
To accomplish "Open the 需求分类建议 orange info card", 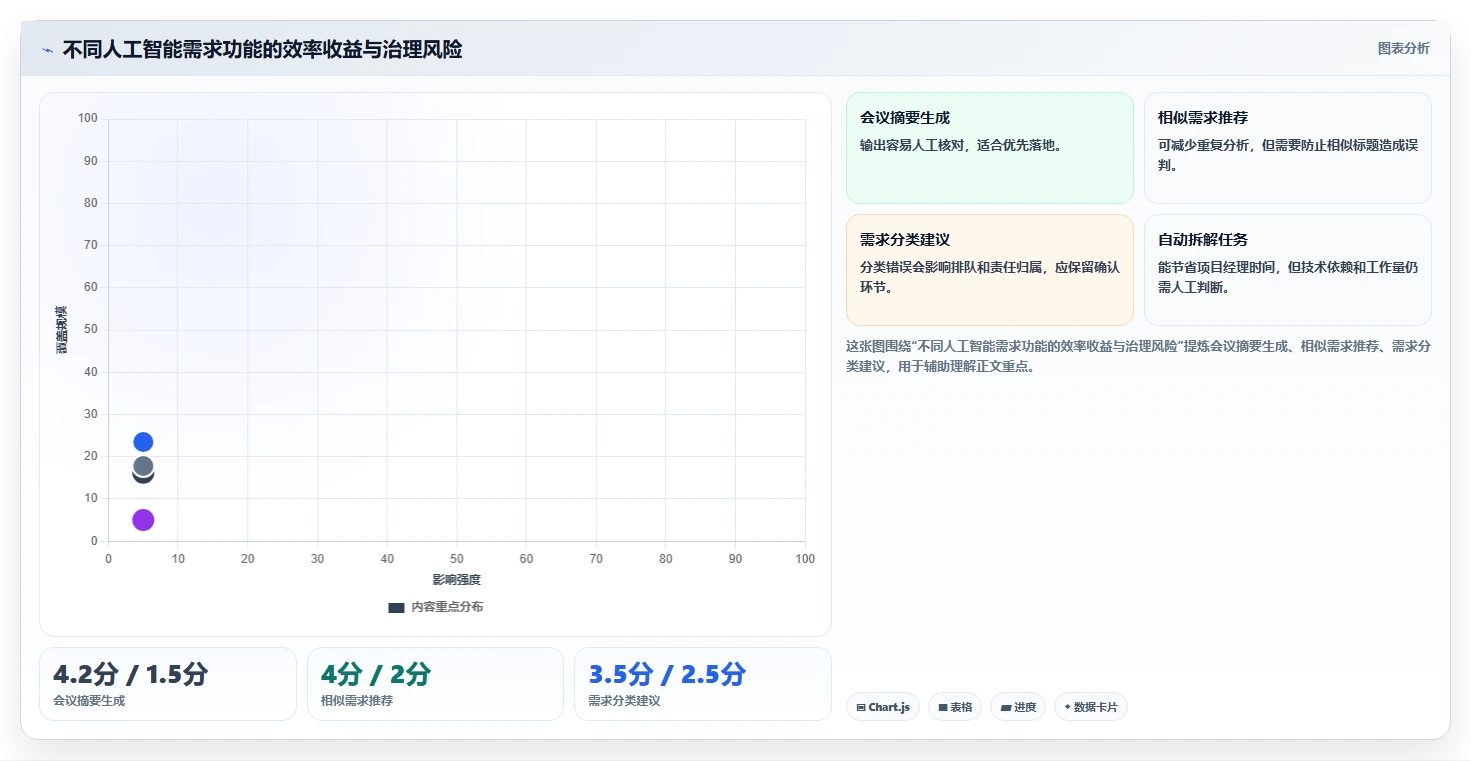I will [x=989, y=270].
